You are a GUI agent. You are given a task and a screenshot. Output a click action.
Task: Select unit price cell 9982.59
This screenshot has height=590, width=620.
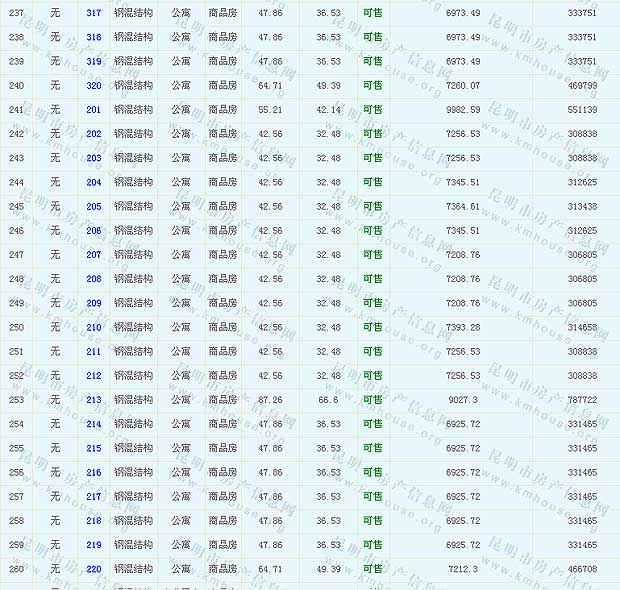(462, 110)
